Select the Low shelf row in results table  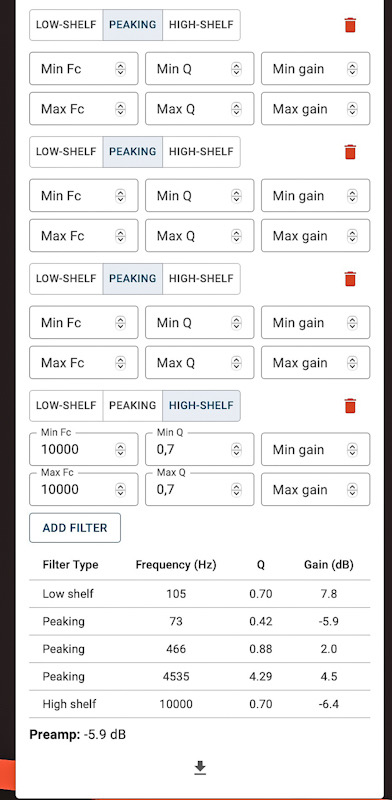coord(200,594)
